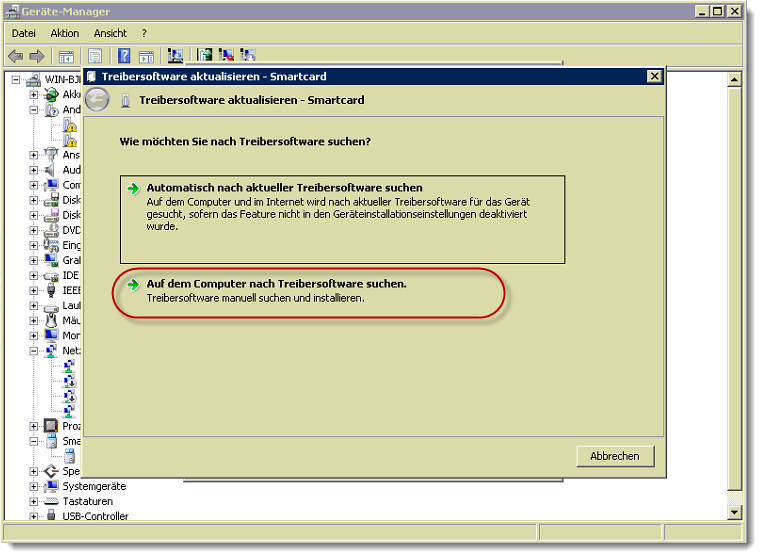Click the update driver toolbar icon

tap(205, 56)
